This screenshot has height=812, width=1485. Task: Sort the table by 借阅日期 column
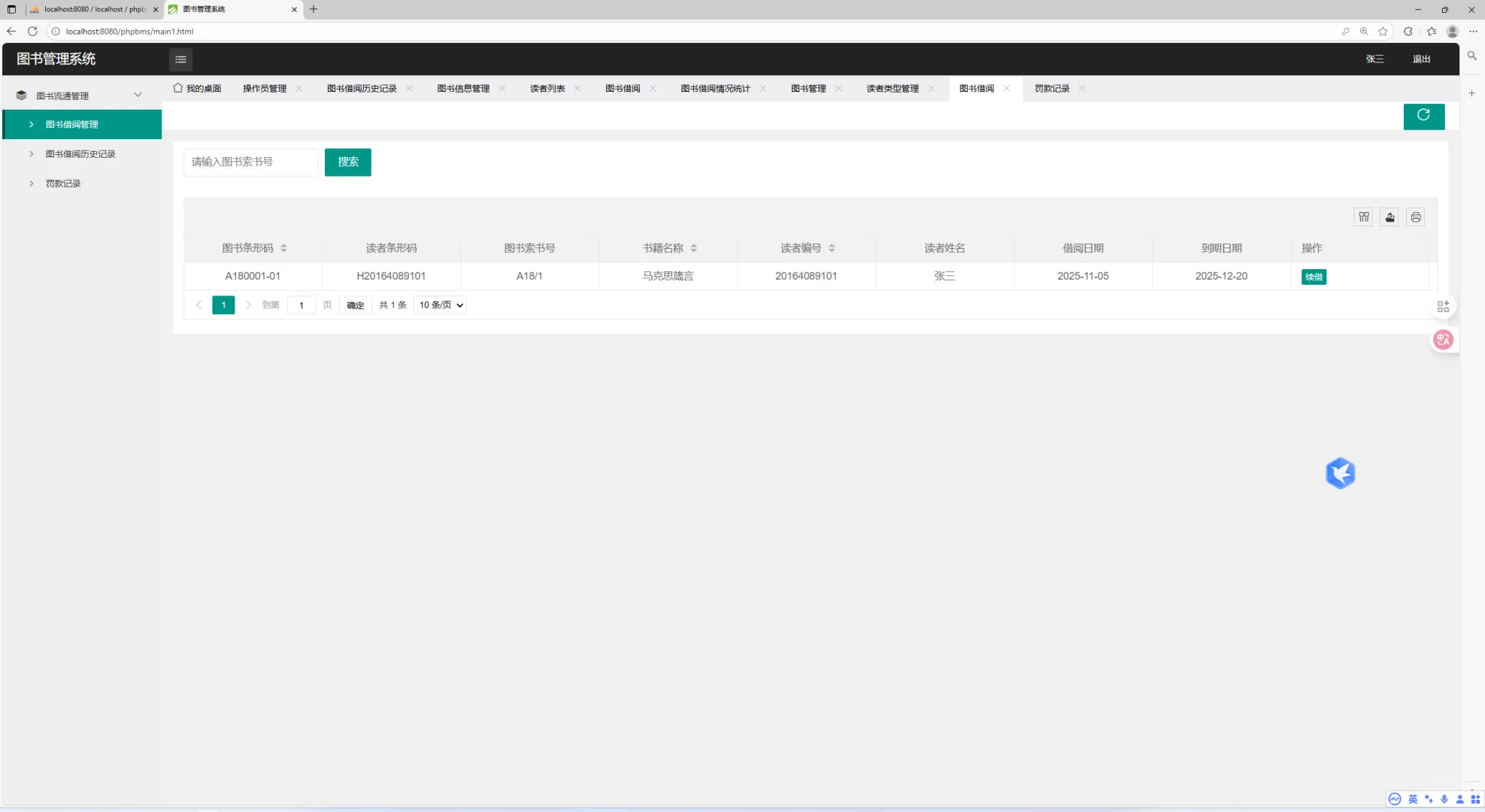(1083, 248)
